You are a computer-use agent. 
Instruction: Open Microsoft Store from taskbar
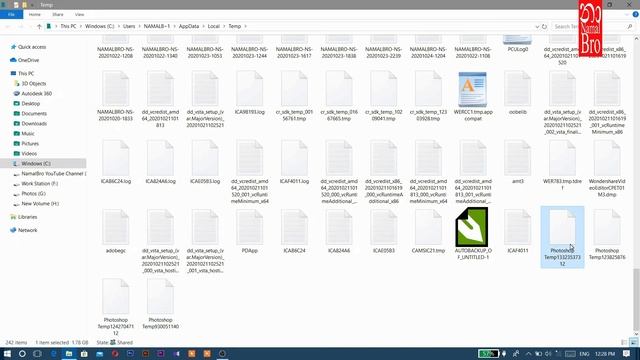tap(84, 353)
